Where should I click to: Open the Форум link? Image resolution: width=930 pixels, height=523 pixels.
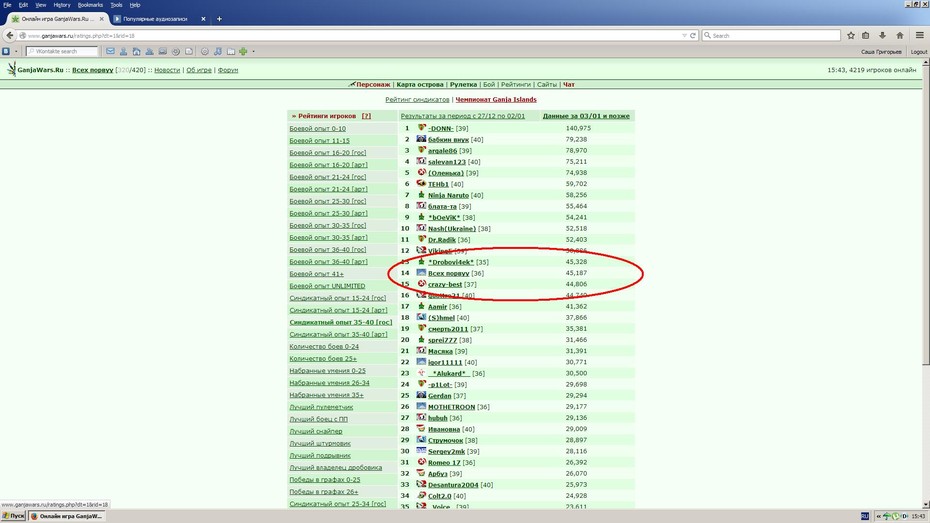[228, 70]
